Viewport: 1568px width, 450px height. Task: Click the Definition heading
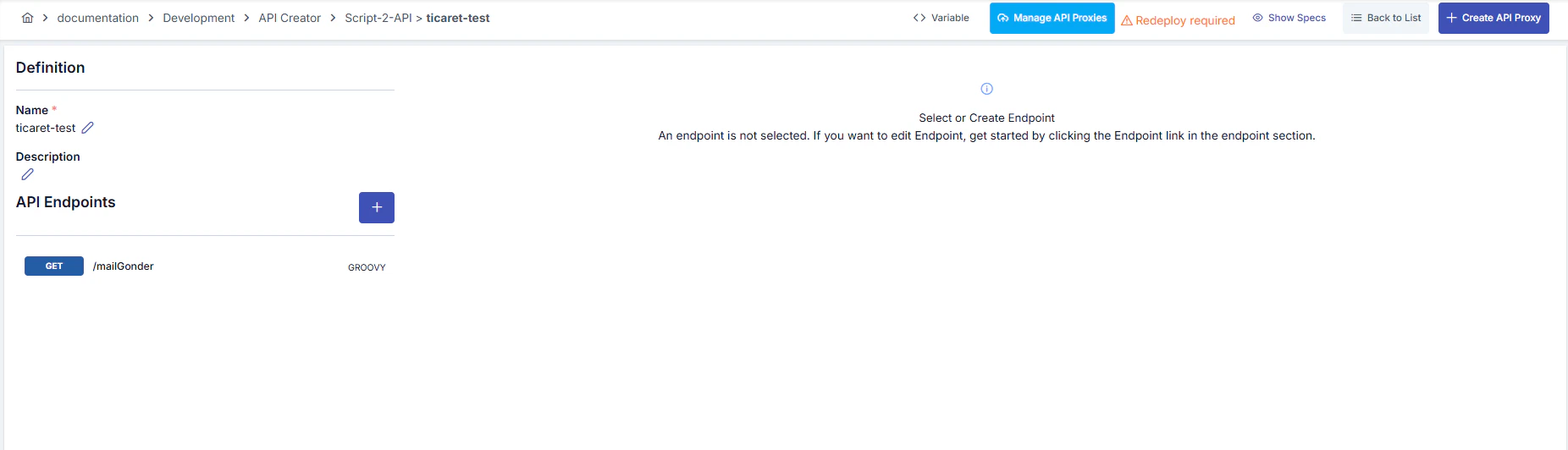pyautogui.click(x=51, y=68)
